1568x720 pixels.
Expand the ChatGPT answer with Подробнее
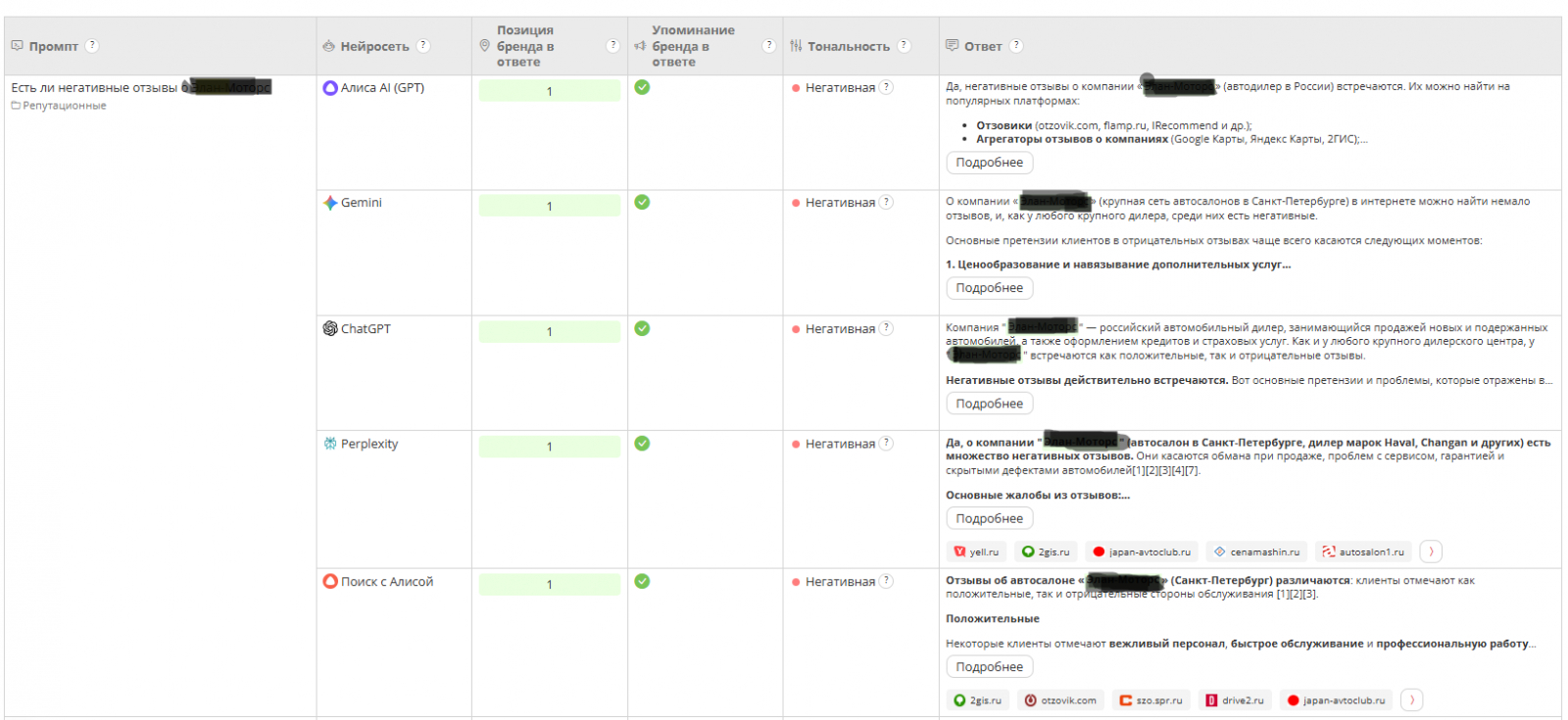pyautogui.click(x=989, y=404)
